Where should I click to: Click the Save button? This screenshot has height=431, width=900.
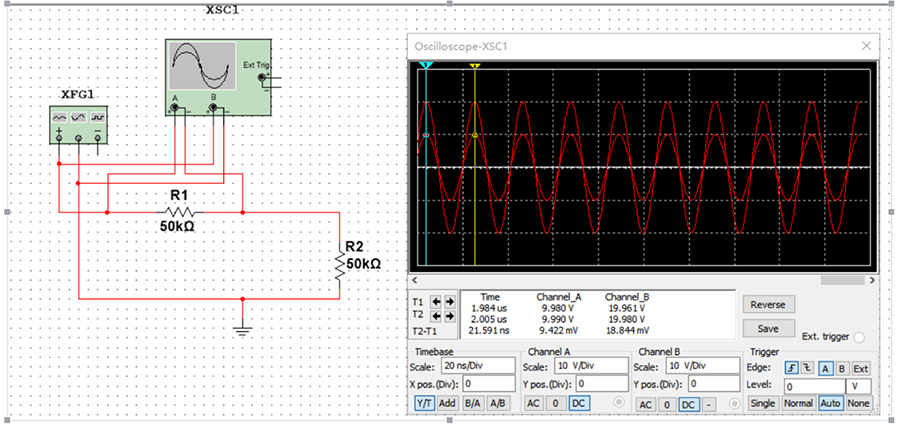[x=768, y=328]
